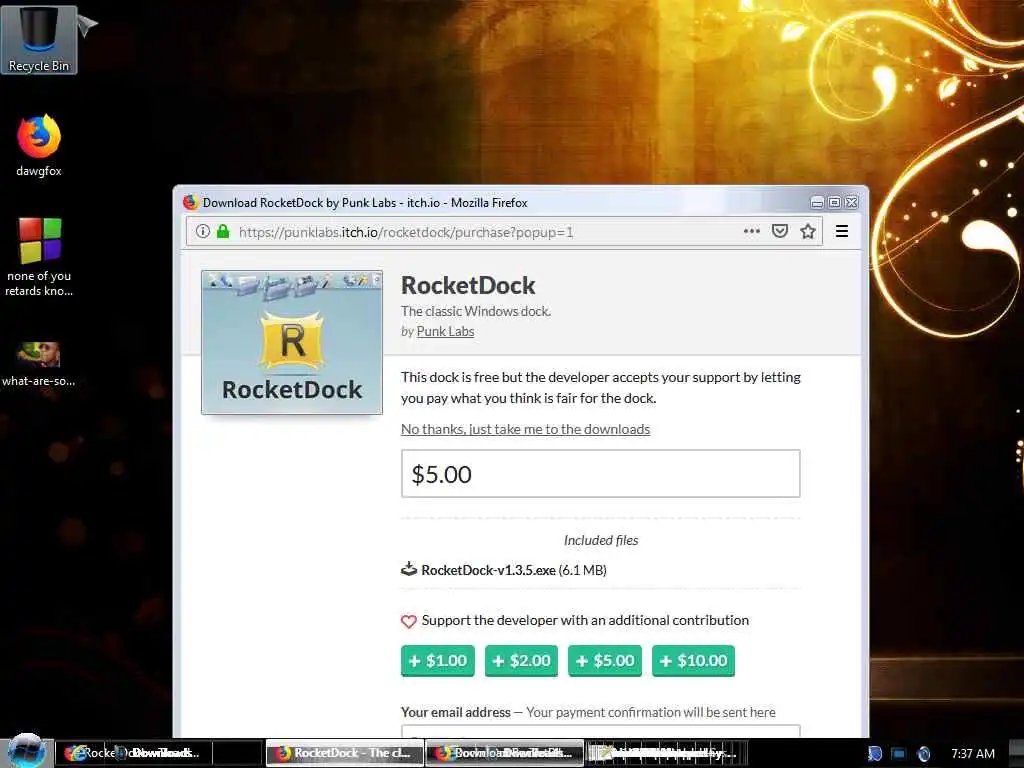
Task: Click the URL in the address bar
Action: point(406,232)
